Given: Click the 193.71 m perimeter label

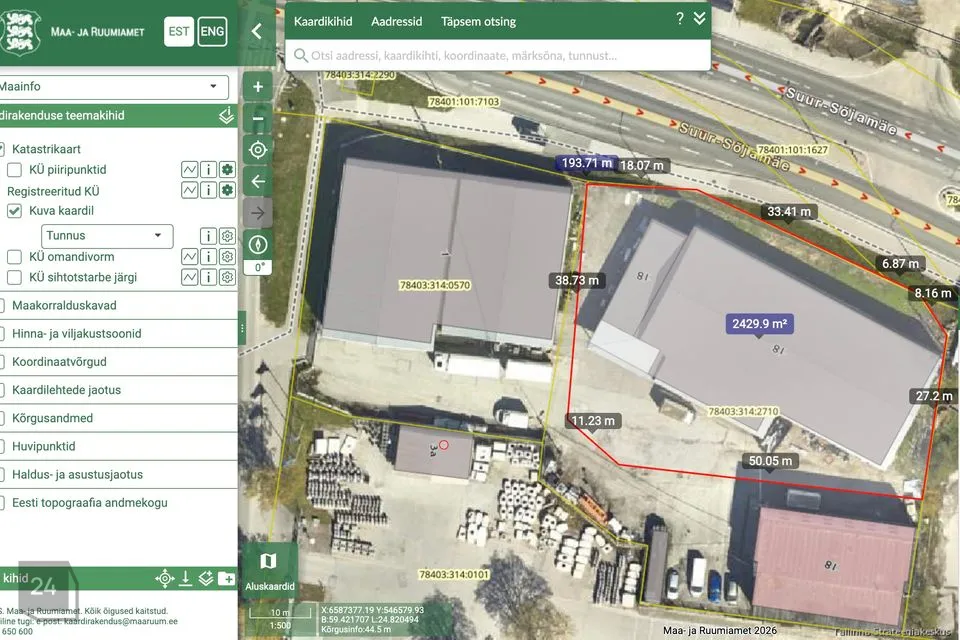Looking at the screenshot, I should point(587,163).
